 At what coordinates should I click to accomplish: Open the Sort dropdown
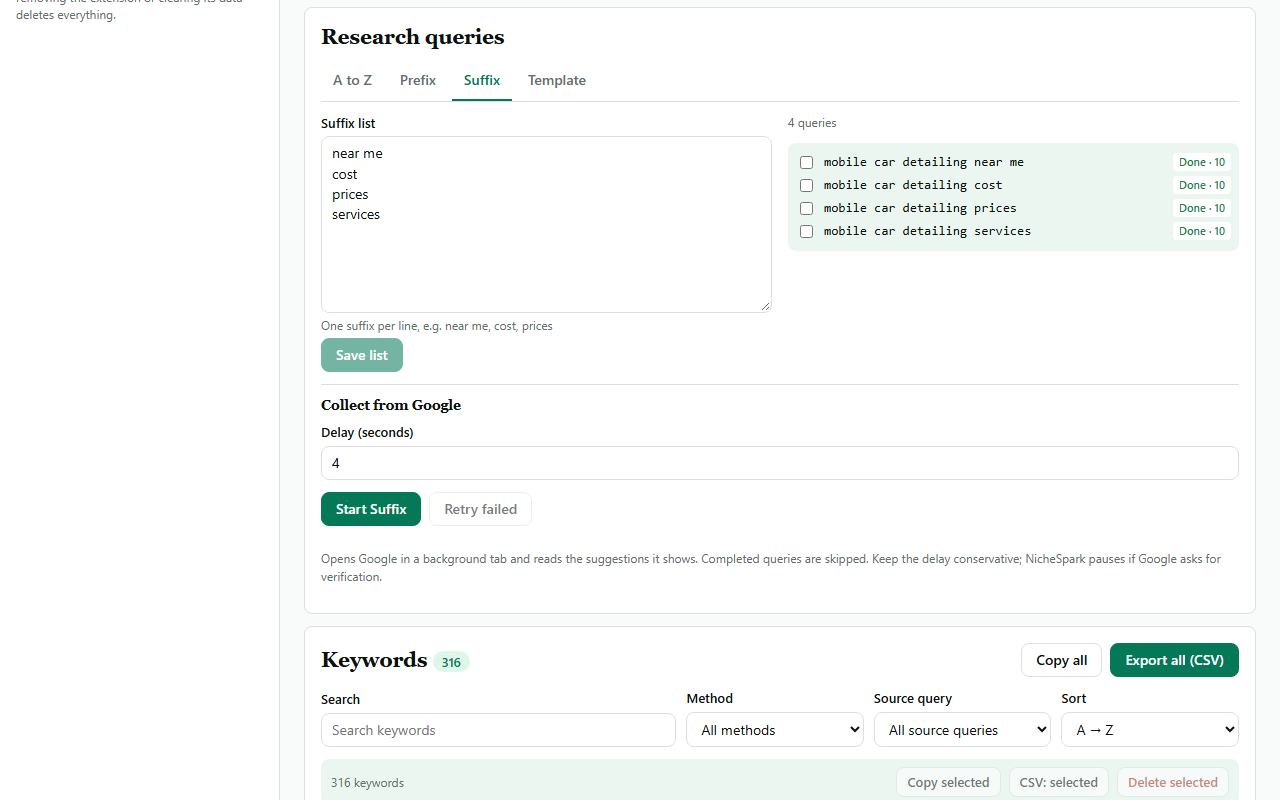[x=1150, y=730]
